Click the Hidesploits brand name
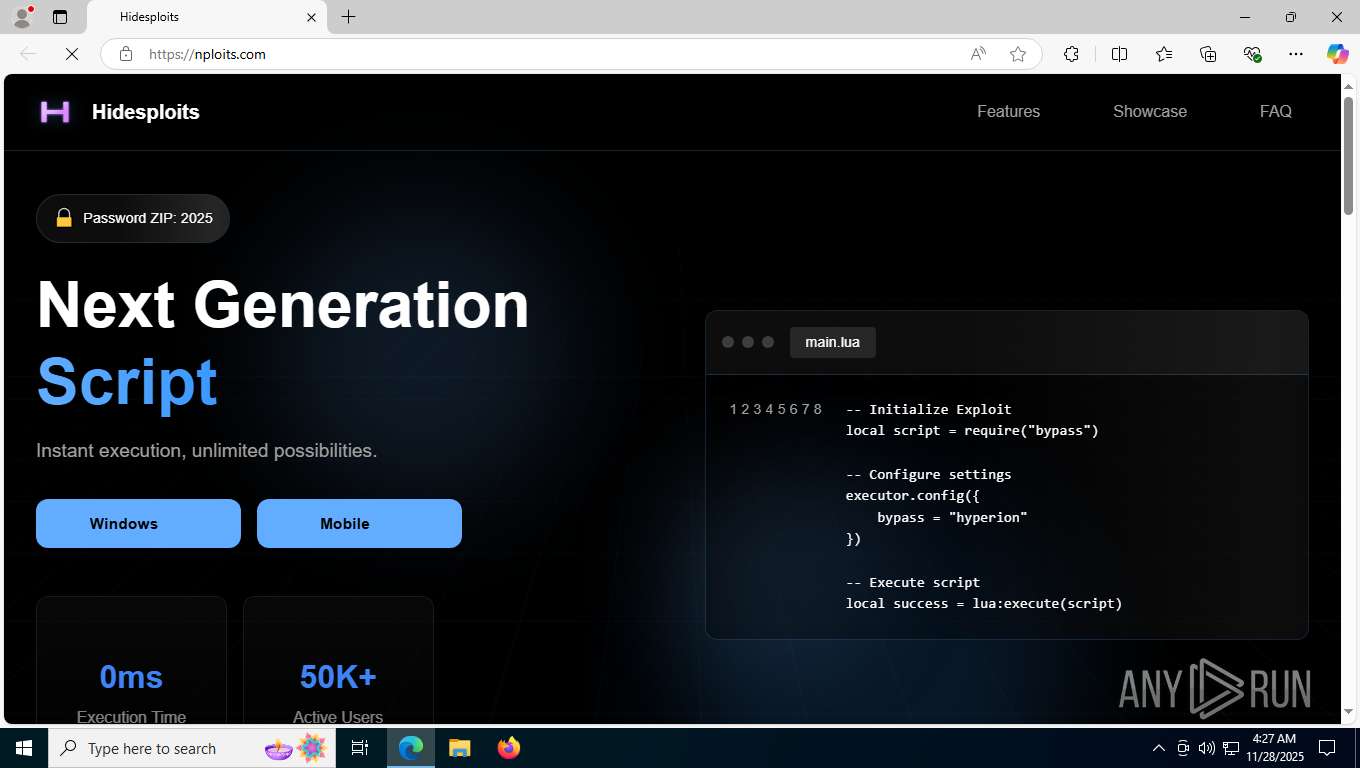Viewport: 1360px width, 768px height. [x=146, y=112]
